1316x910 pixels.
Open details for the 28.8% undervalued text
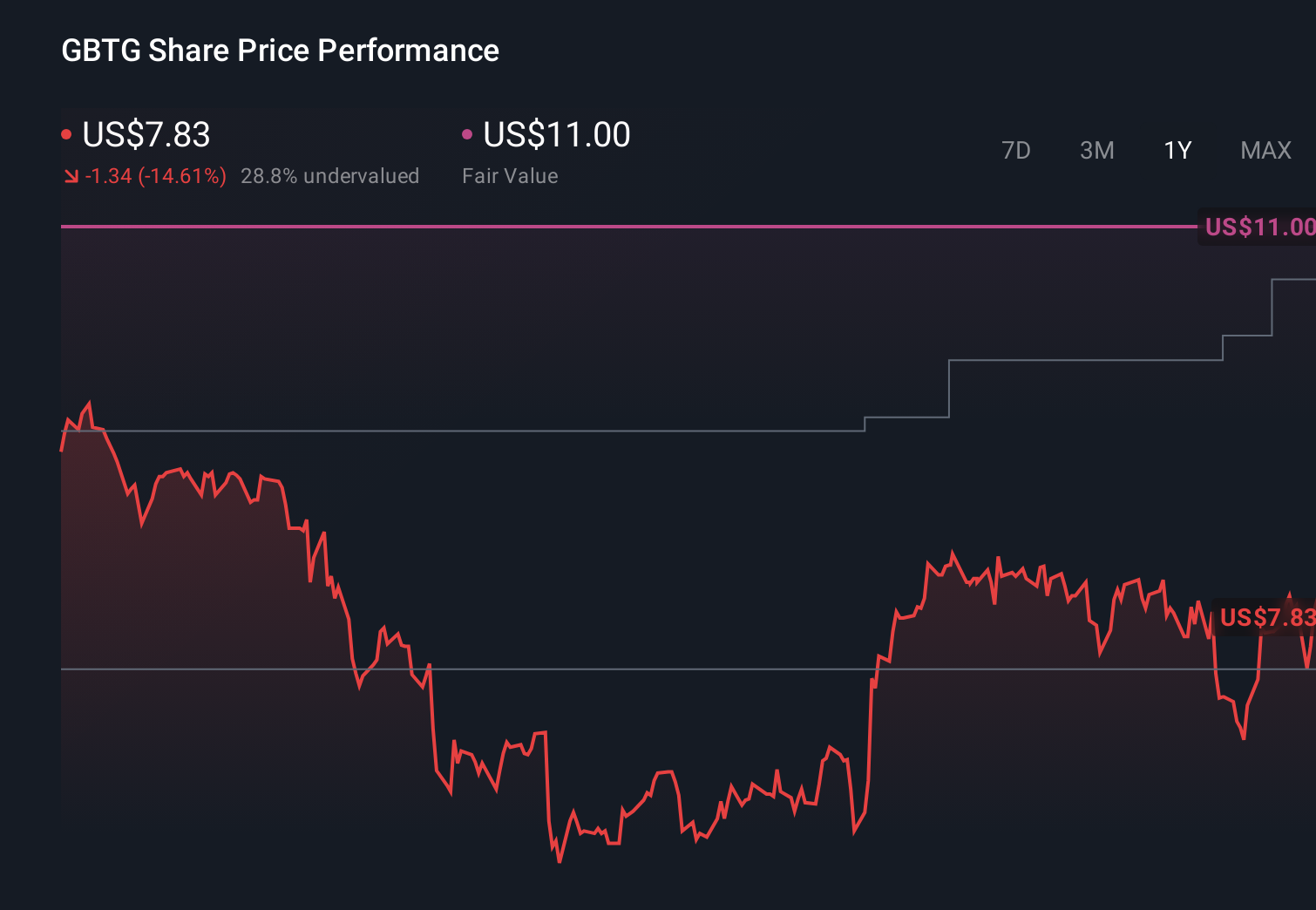pos(330,175)
